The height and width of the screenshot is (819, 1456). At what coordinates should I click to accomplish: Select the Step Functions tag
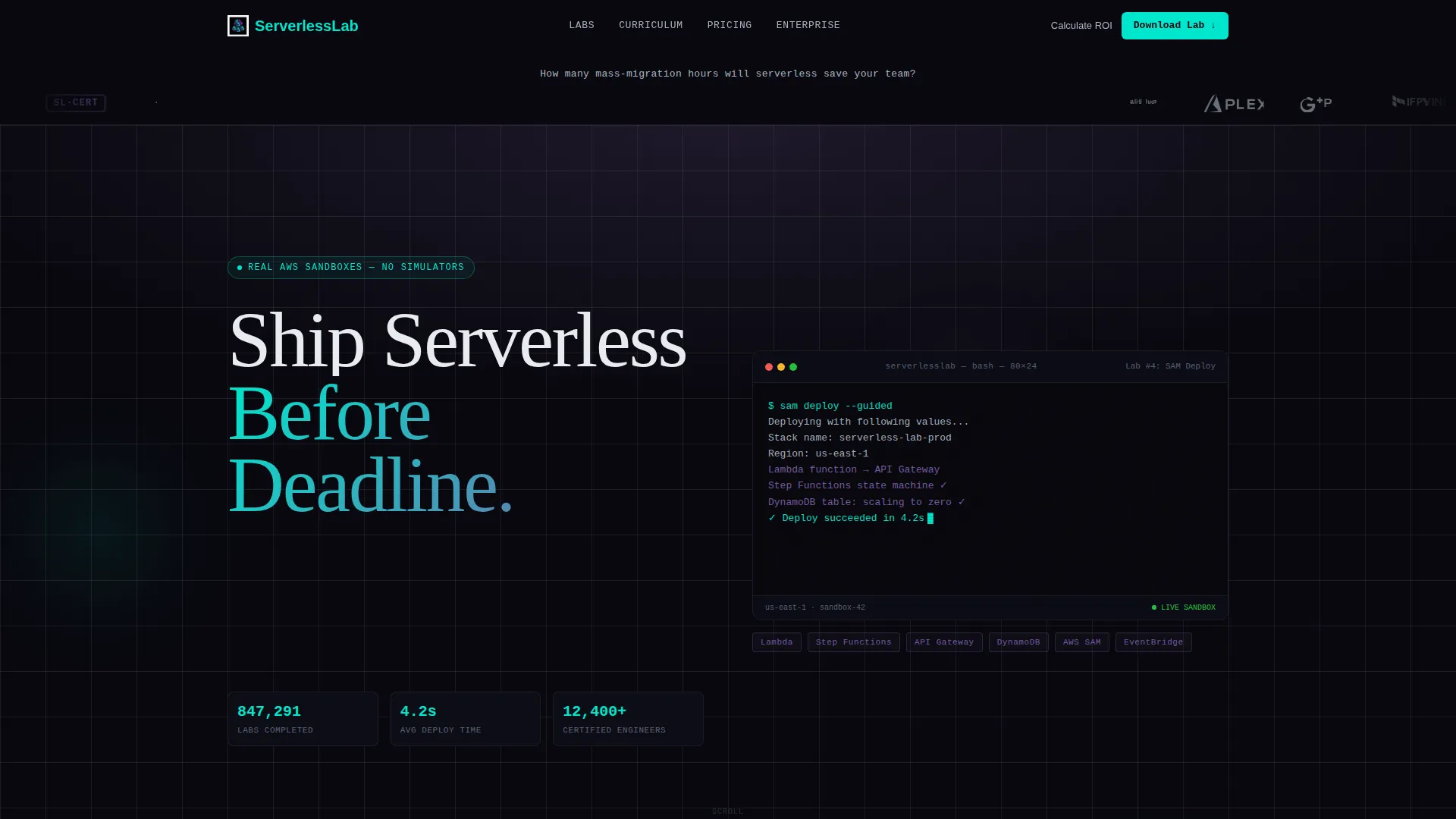click(854, 642)
